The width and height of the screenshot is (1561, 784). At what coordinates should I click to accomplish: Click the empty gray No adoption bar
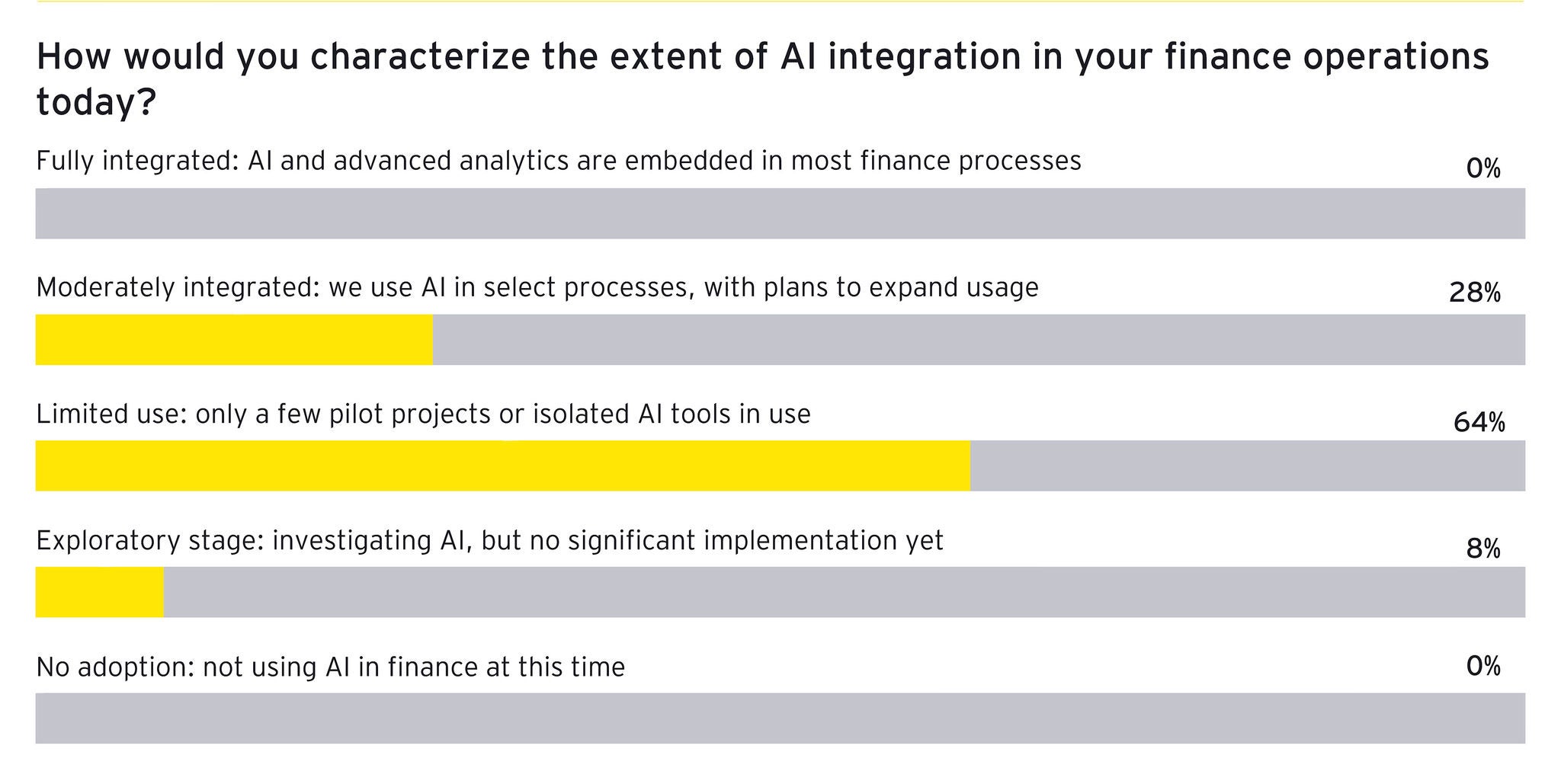[780, 718]
